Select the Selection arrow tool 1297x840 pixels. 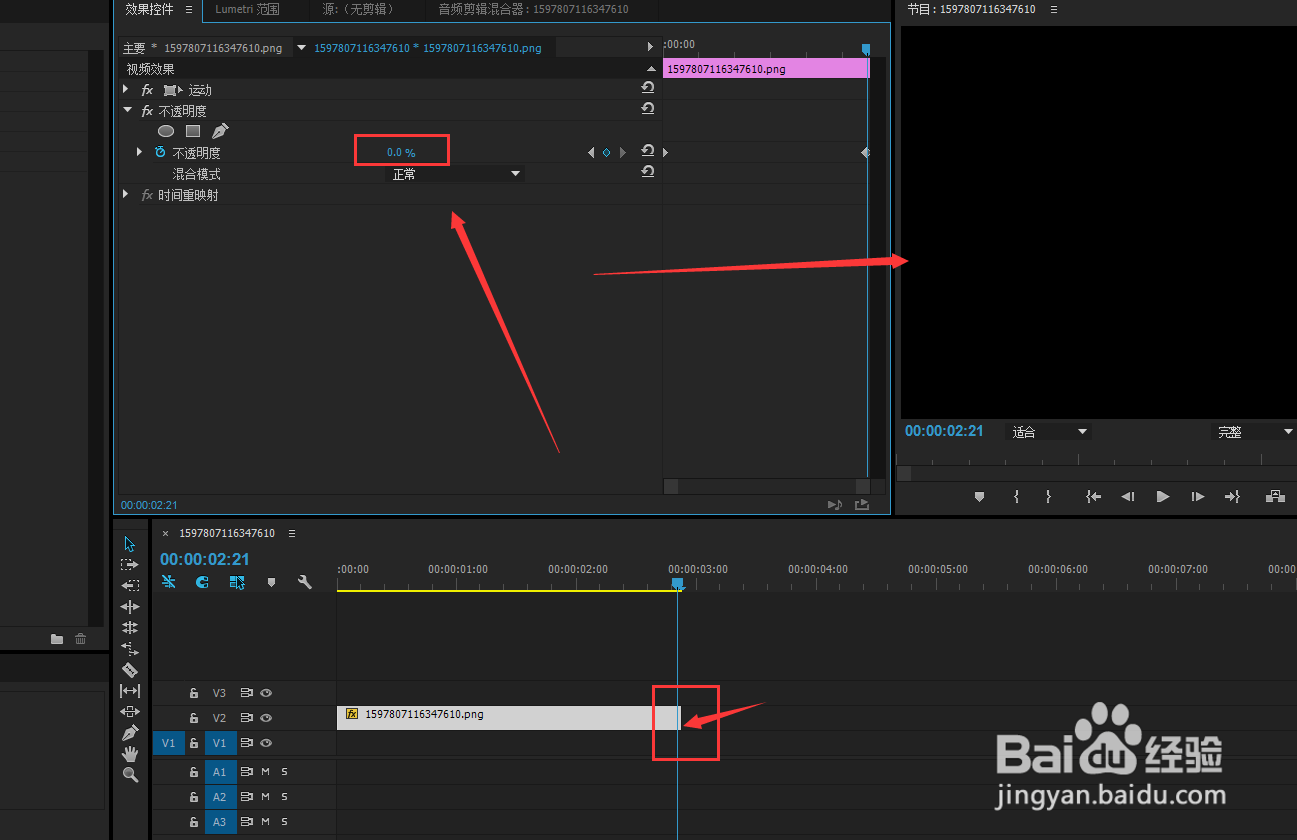130,544
